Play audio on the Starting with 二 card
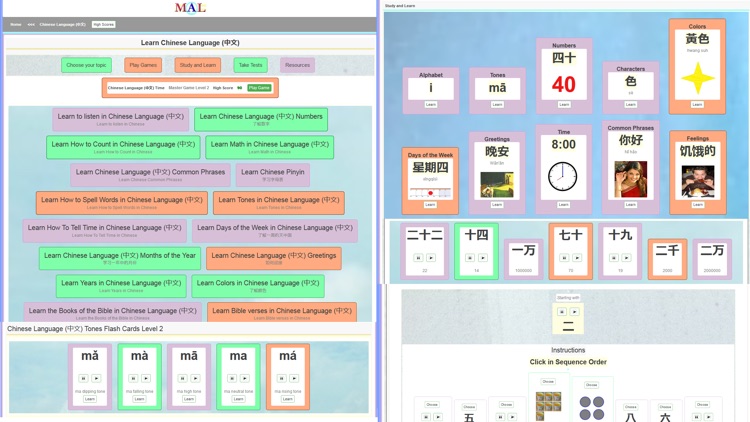This screenshot has width=750, height=422. coord(574,311)
